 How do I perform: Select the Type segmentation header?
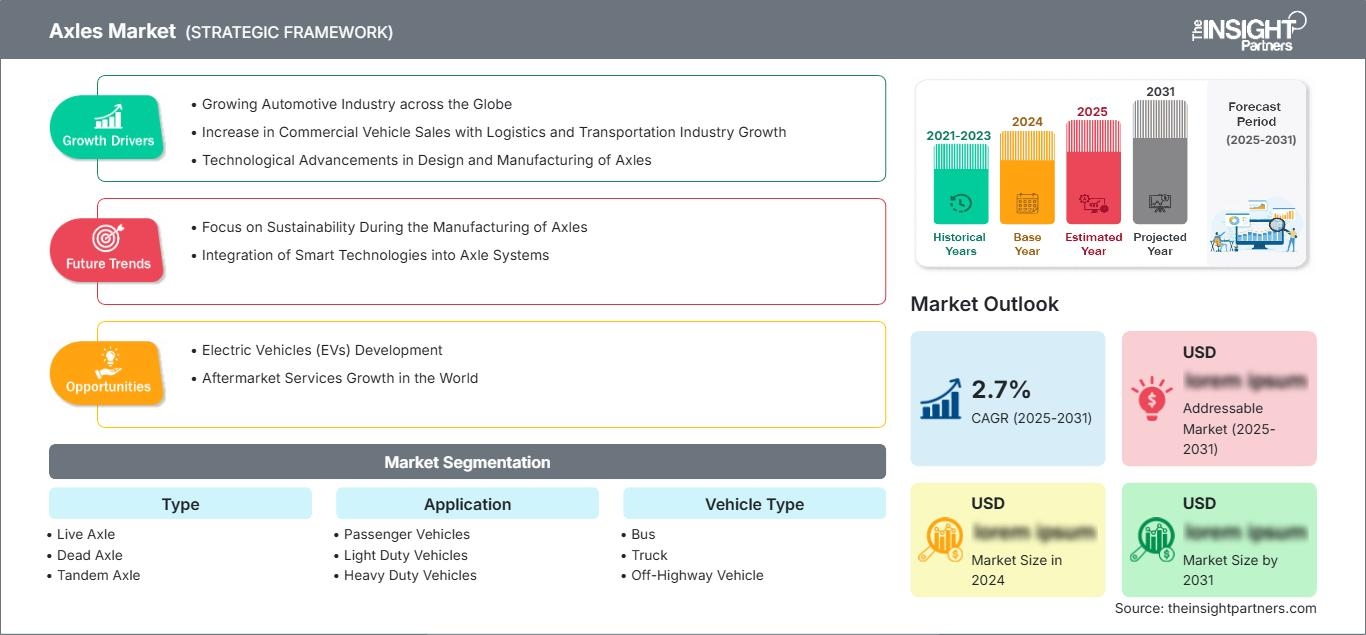coord(180,504)
